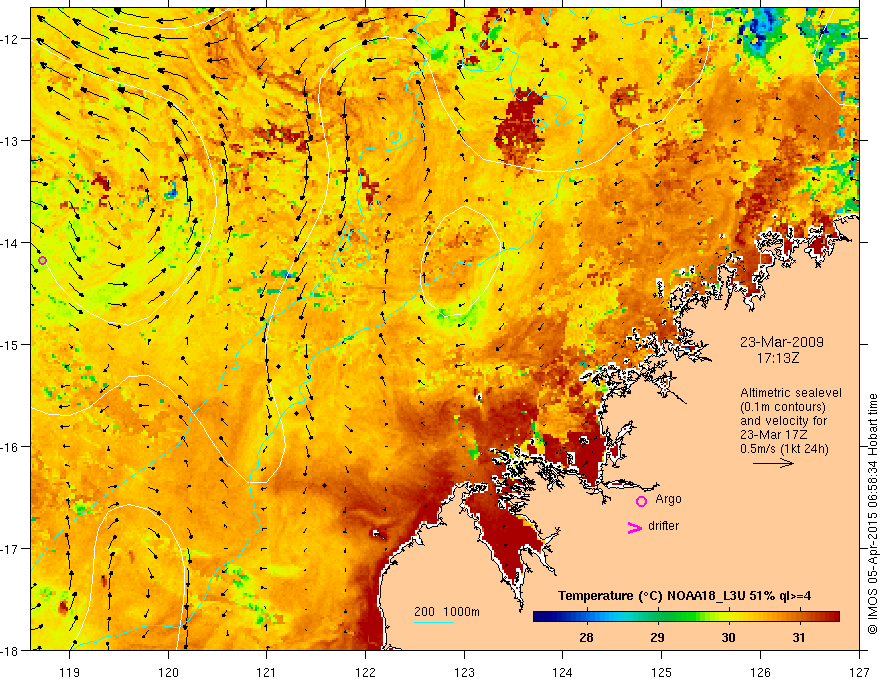This screenshot has height=680, width=880.
Task: Click the color bar value "28"
Action: (586, 637)
